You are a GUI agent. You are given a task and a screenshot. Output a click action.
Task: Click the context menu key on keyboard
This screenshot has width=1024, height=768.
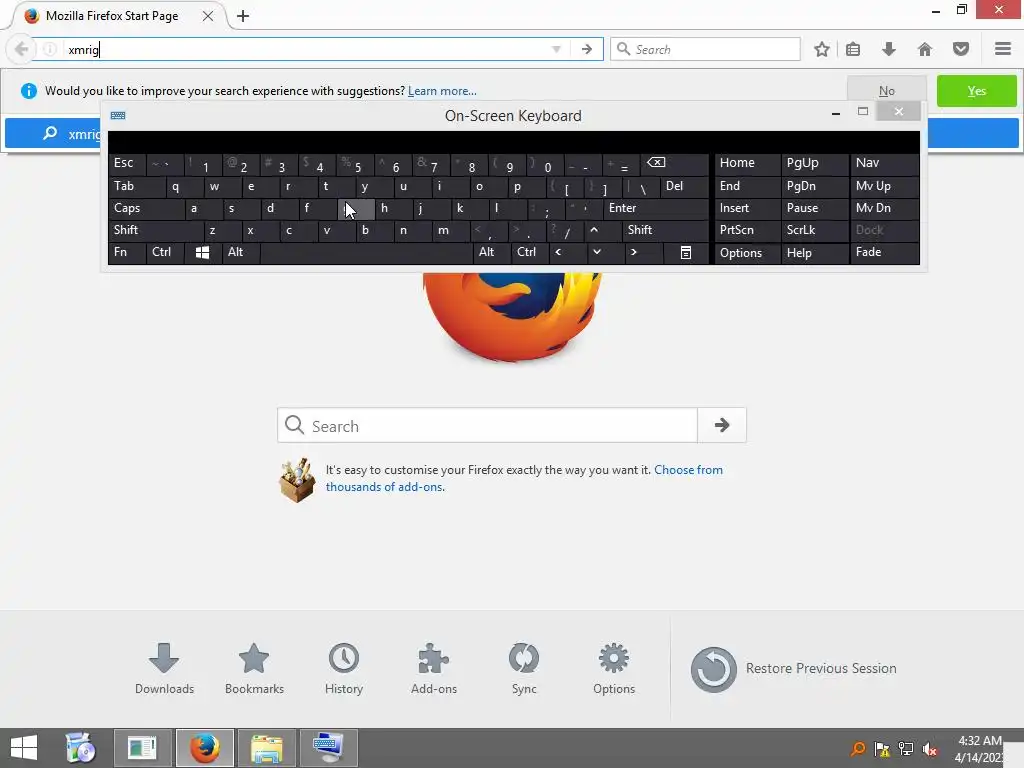(685, 252)
